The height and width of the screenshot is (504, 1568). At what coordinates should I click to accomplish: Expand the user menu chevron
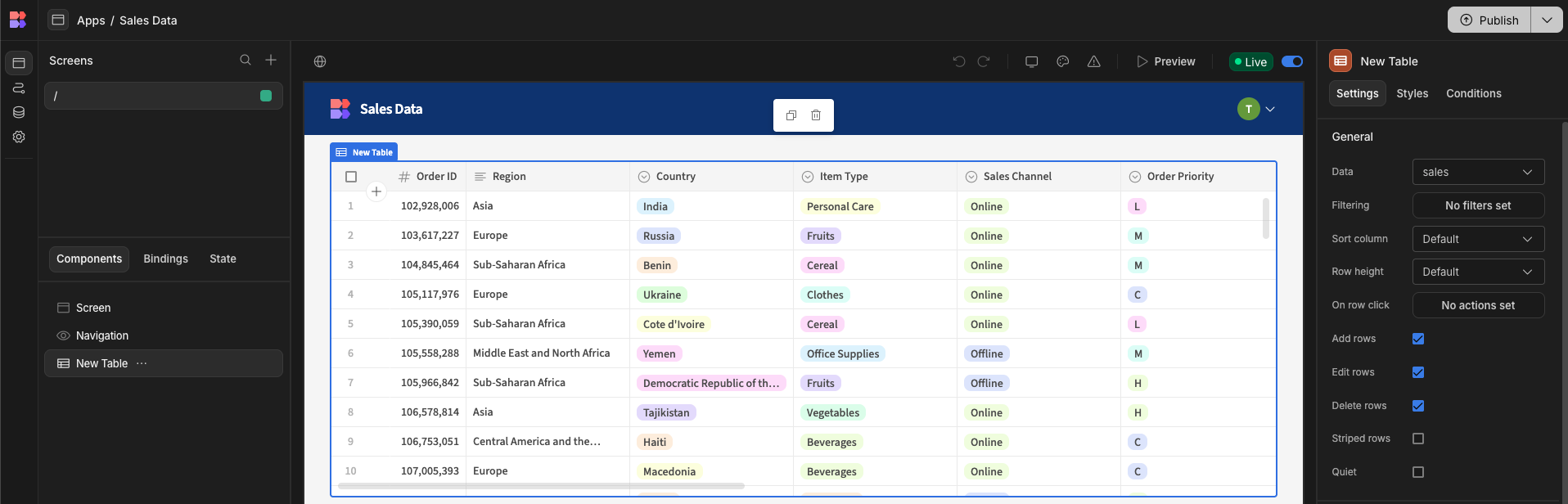click(1270, 109)
